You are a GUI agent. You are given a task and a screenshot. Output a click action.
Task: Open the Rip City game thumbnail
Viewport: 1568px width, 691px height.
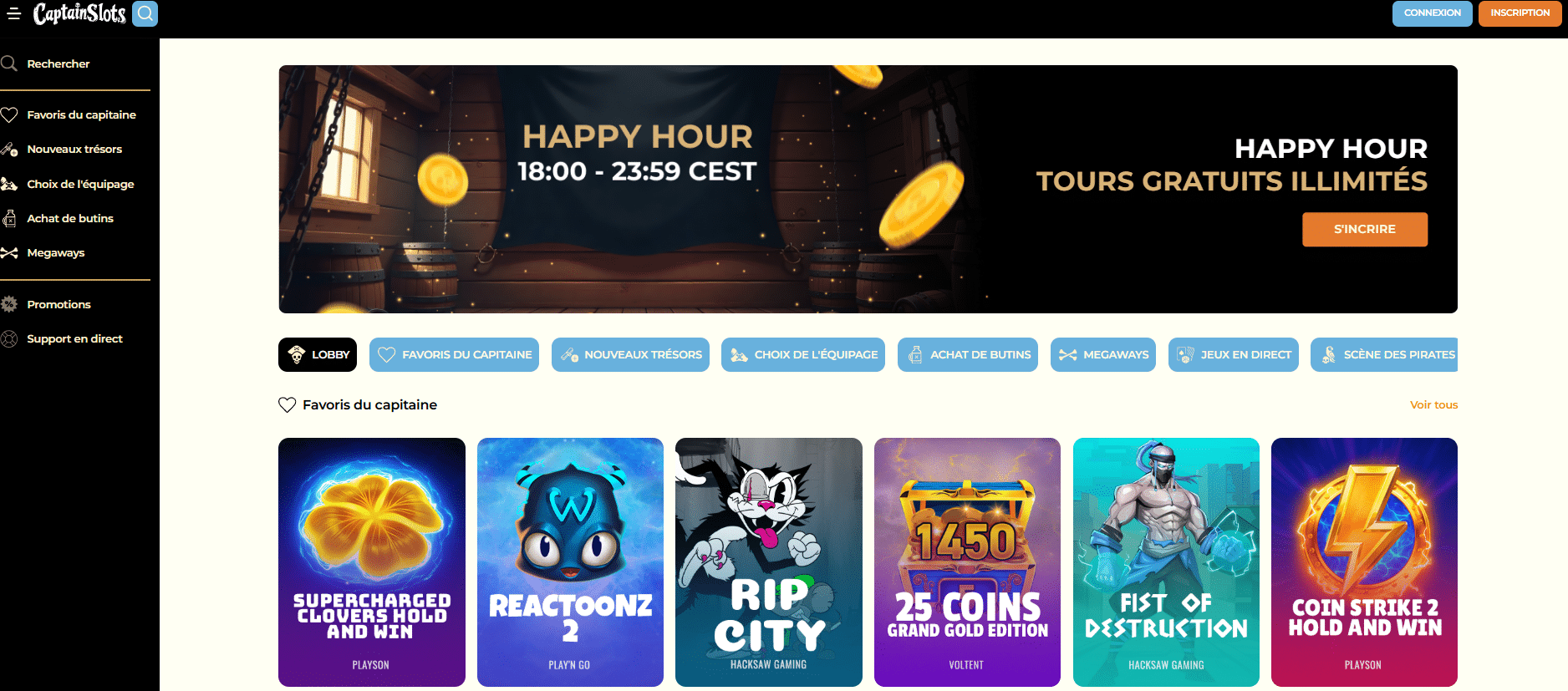click(x=769, y=562)
